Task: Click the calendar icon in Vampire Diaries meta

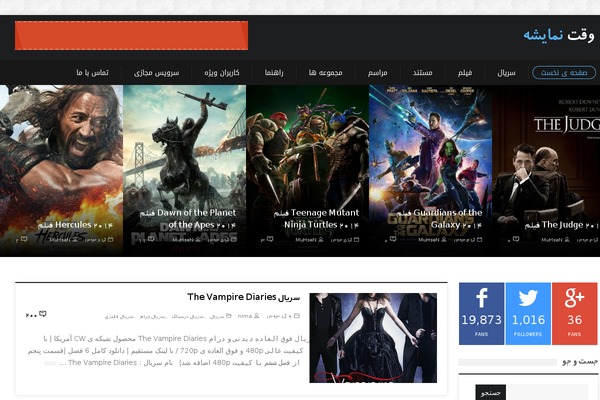Action: point(297,316)
